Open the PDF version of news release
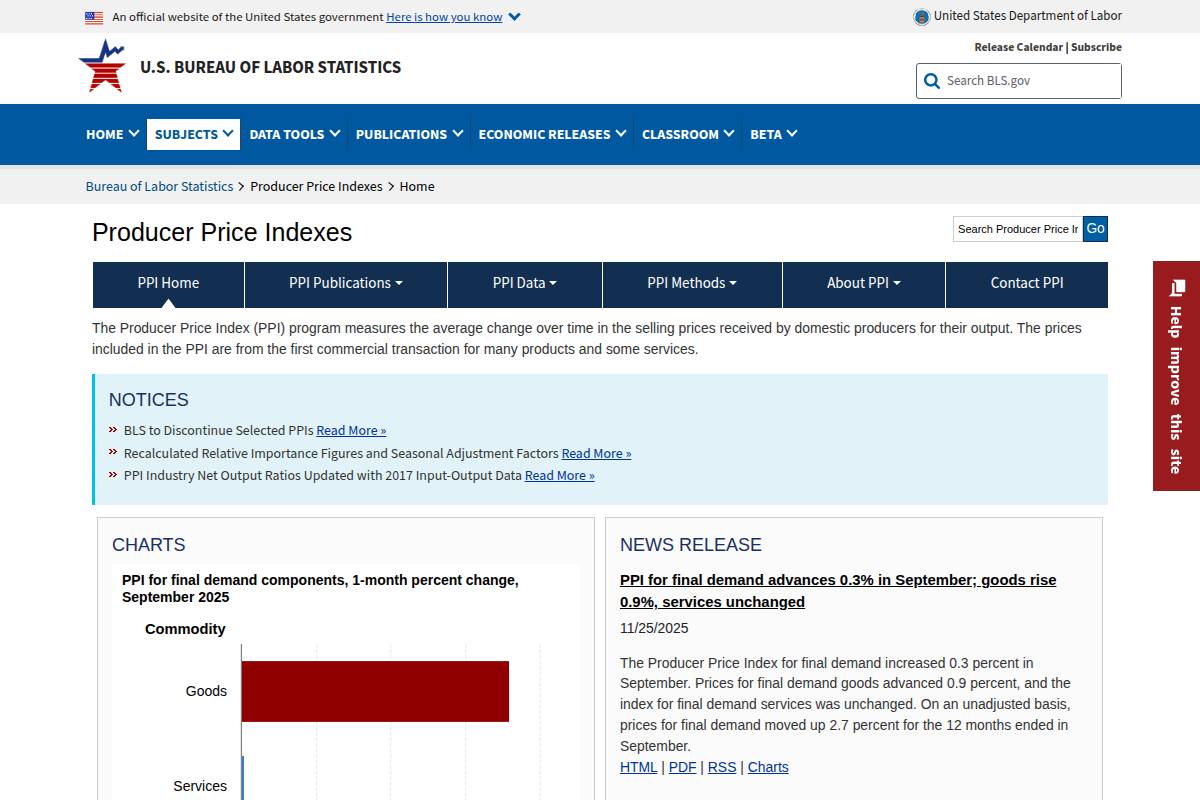This screenshot has height=800, width=1200. coord(682,767)
